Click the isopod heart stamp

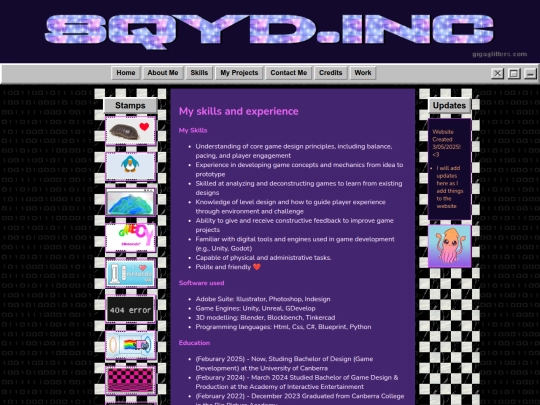(131, 131)
